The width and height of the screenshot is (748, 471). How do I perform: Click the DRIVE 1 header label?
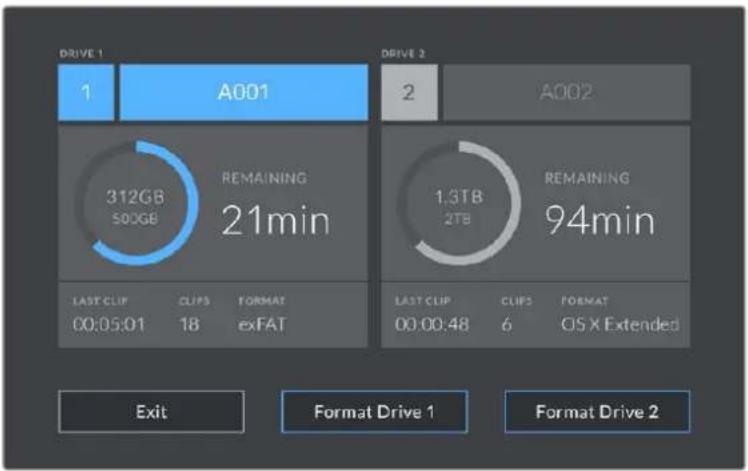pyautogui.click(x=81, y=53)
